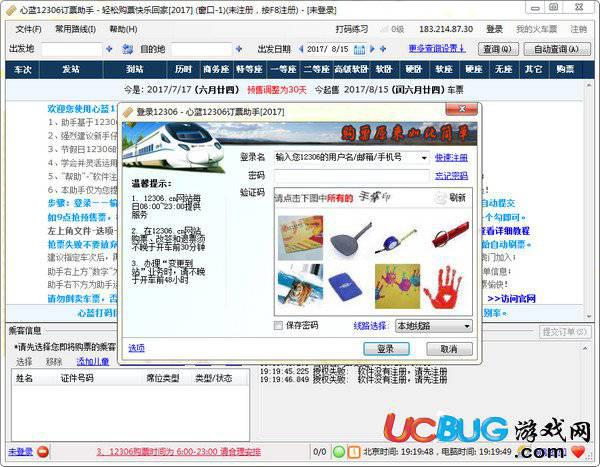The width and height of the screenshot is (600, 467).
Task: Click the 添加儿童 link
Action: (x=93, y=361)
